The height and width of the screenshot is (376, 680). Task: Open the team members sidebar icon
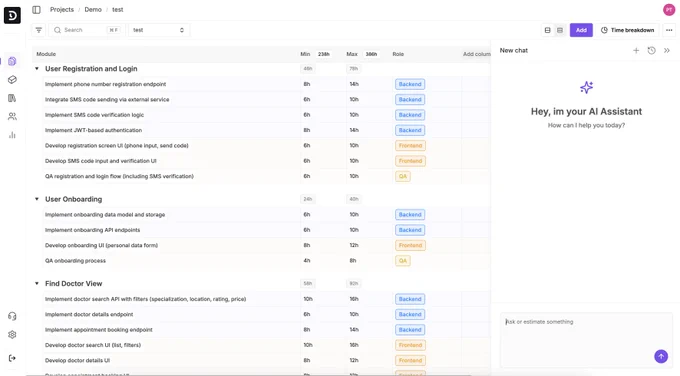pyautogui.click(x=12, y=116)
